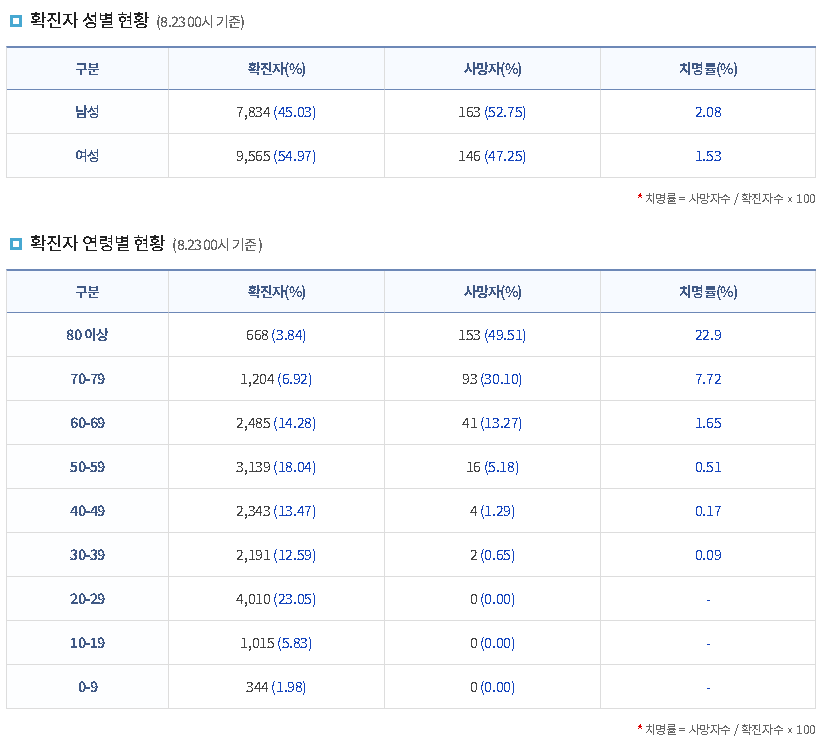
Task: Click 치명률(%) header in the gender table
Action: 707,69
